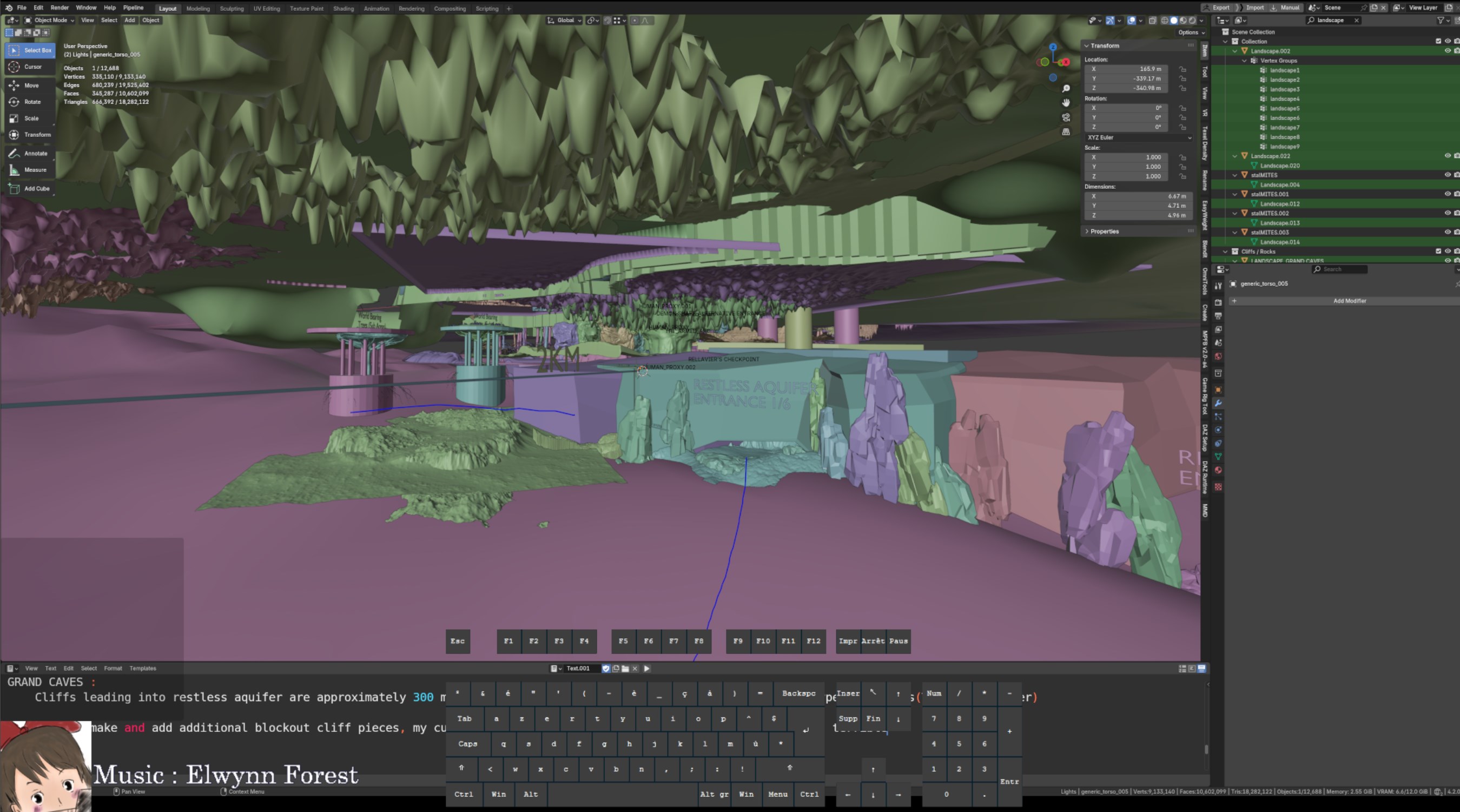This screenshot has height=812, width=1460.
Task: Open the Texture properties checker icon
Action: (x=1218, y=487)
